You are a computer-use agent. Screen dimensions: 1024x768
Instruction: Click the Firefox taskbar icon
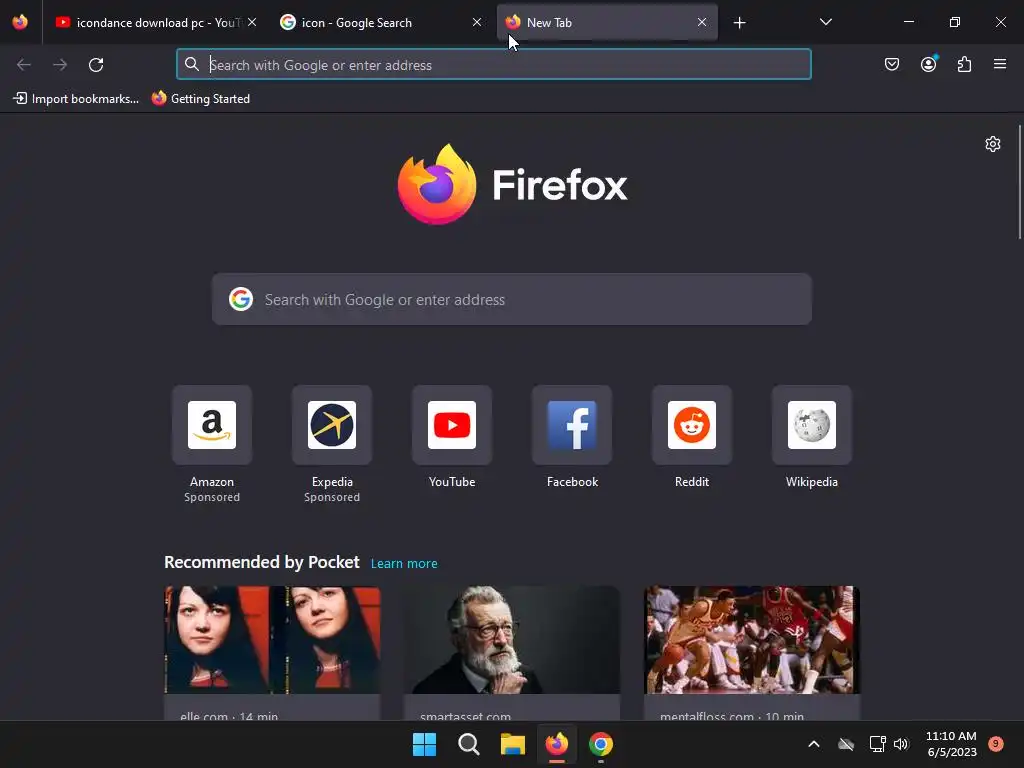[557, 744]
